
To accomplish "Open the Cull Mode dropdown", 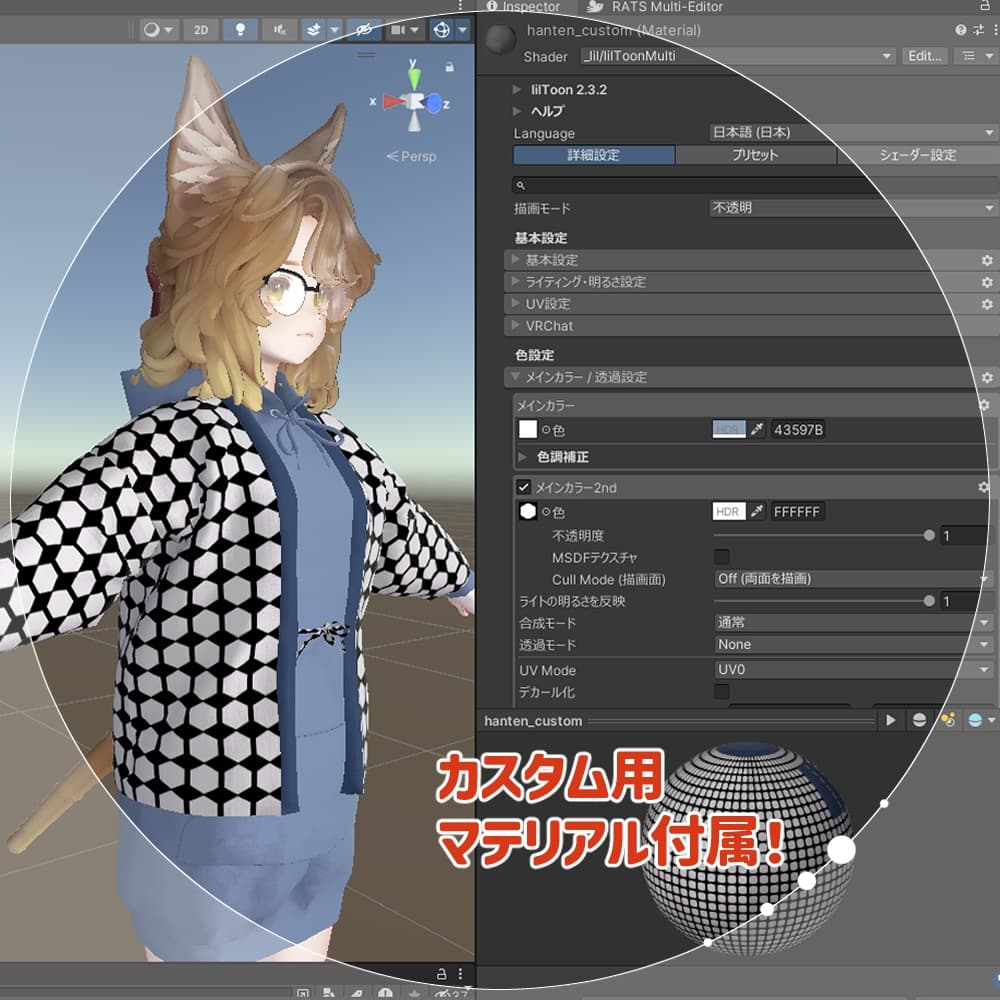I will point(852,579).
